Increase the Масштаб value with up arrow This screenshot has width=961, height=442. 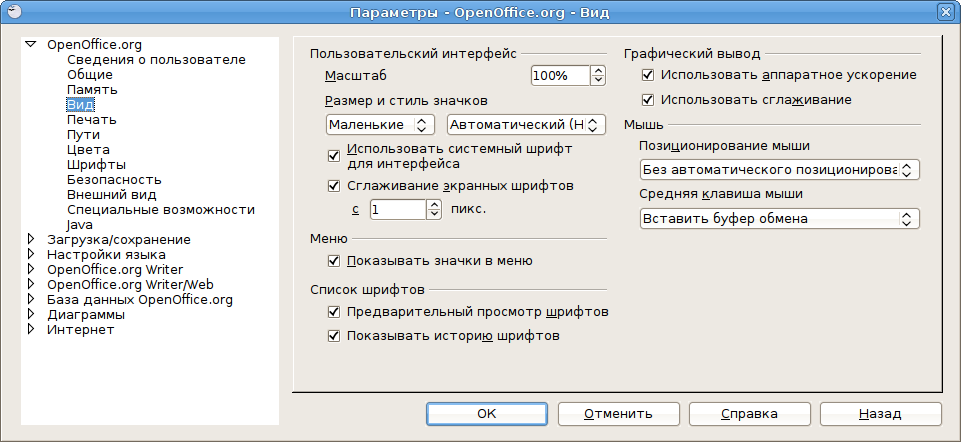(x=598, y=71)
